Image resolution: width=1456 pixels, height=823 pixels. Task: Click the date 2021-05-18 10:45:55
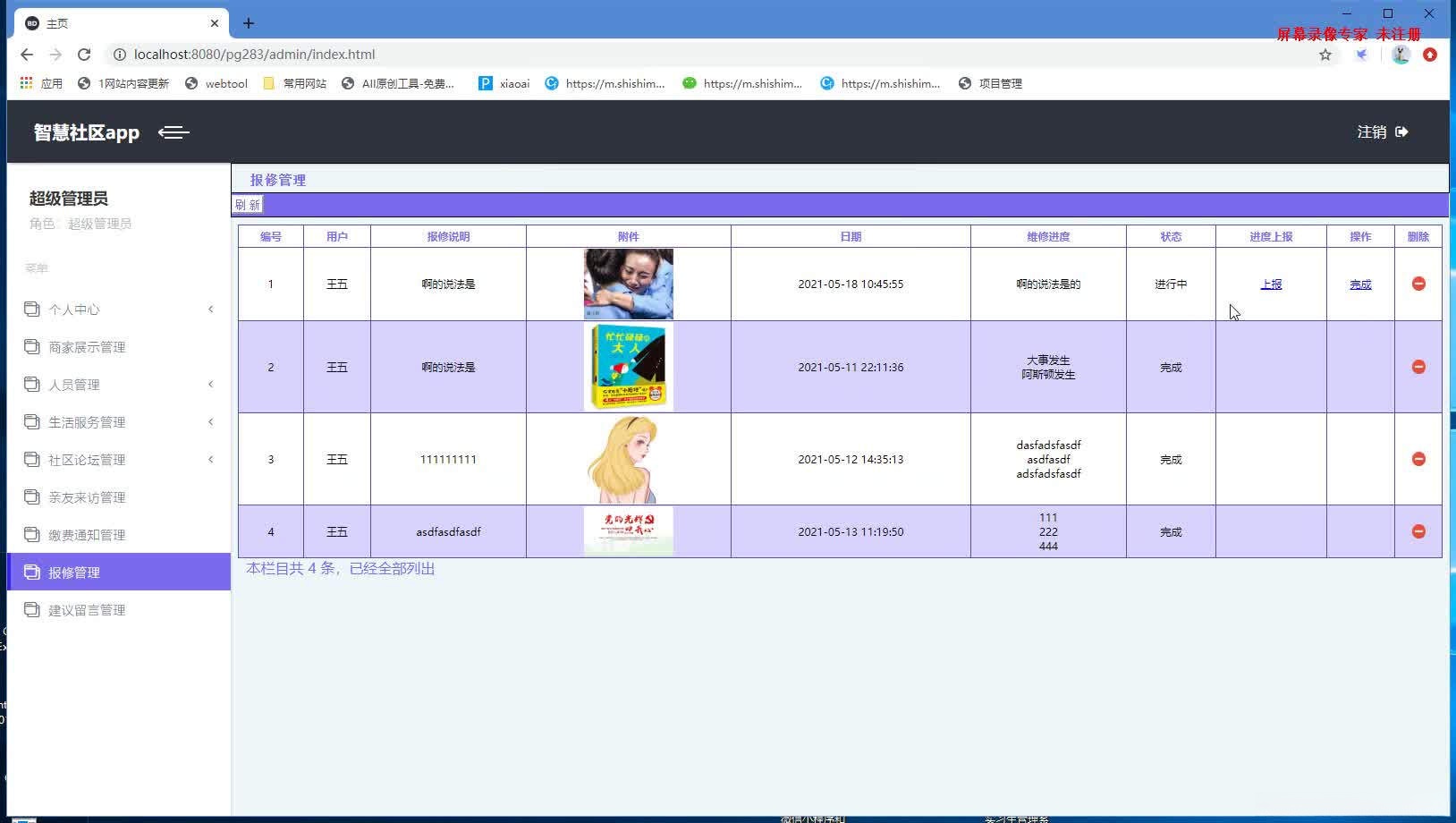point(851,284)
